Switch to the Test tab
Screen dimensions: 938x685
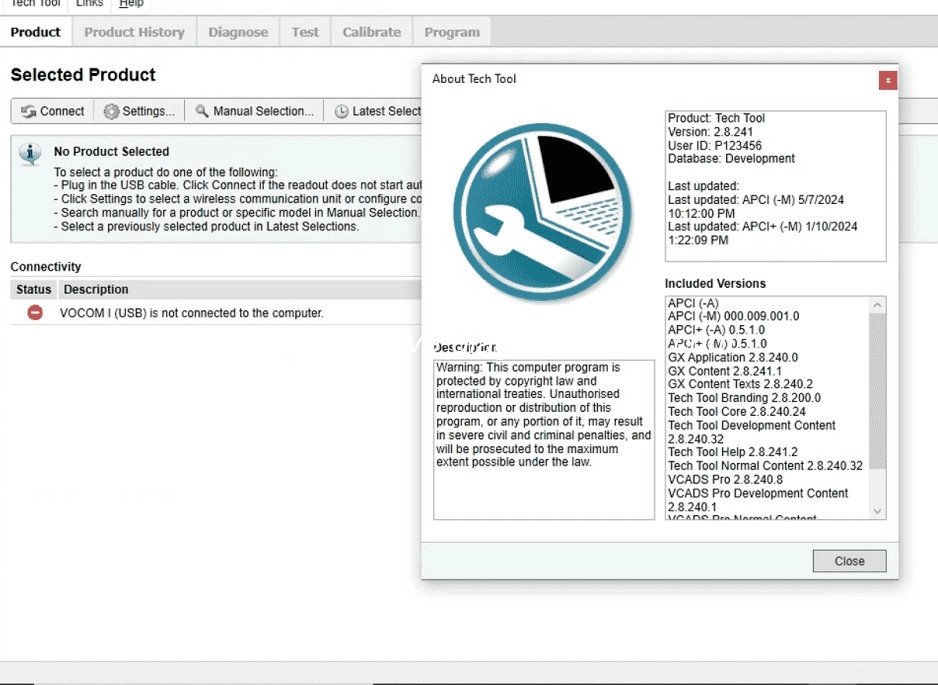[x=304, y=31]
